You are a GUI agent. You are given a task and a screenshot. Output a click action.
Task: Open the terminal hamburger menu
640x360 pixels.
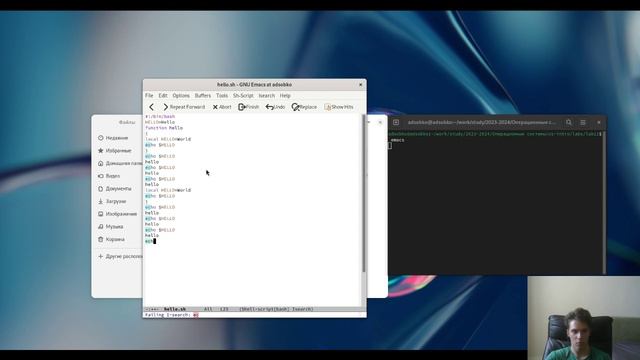coord(583,122)
